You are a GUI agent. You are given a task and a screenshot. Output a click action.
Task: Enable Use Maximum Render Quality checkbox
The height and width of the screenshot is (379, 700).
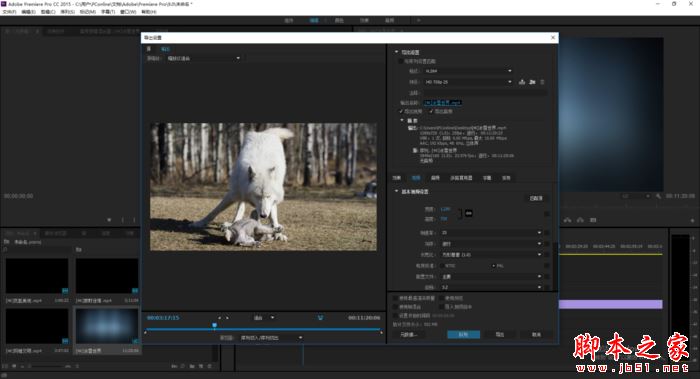click(395, 298)
